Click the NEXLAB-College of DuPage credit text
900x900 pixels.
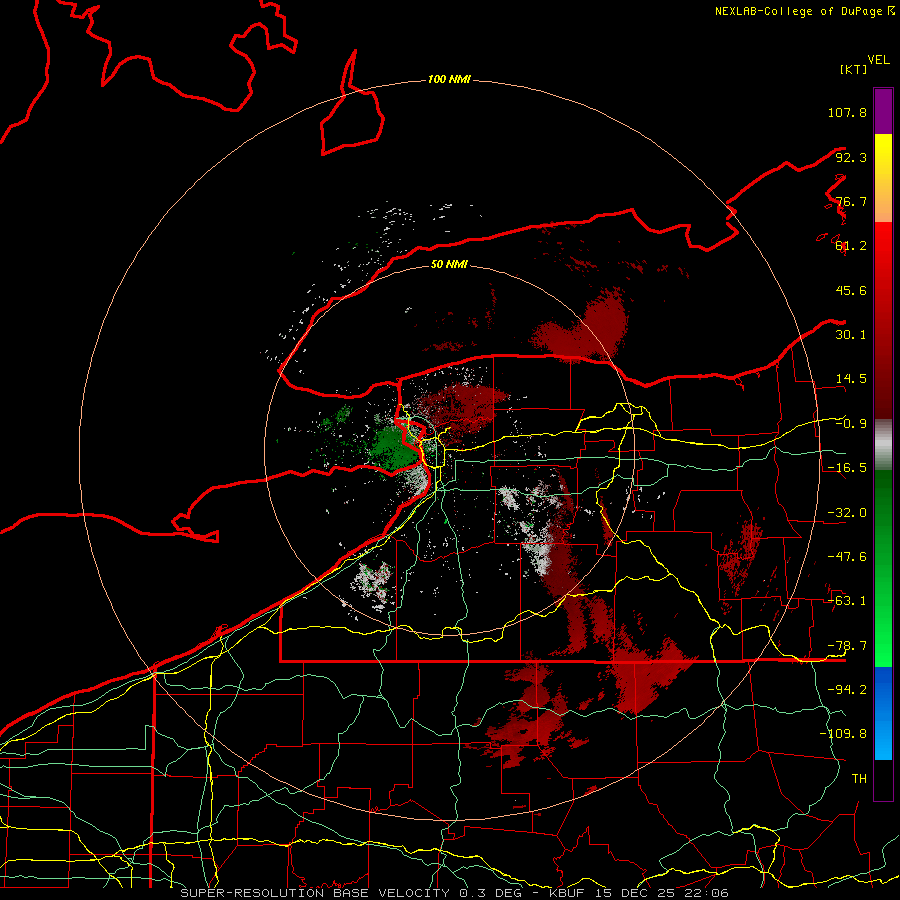click(x=805, y=11)
